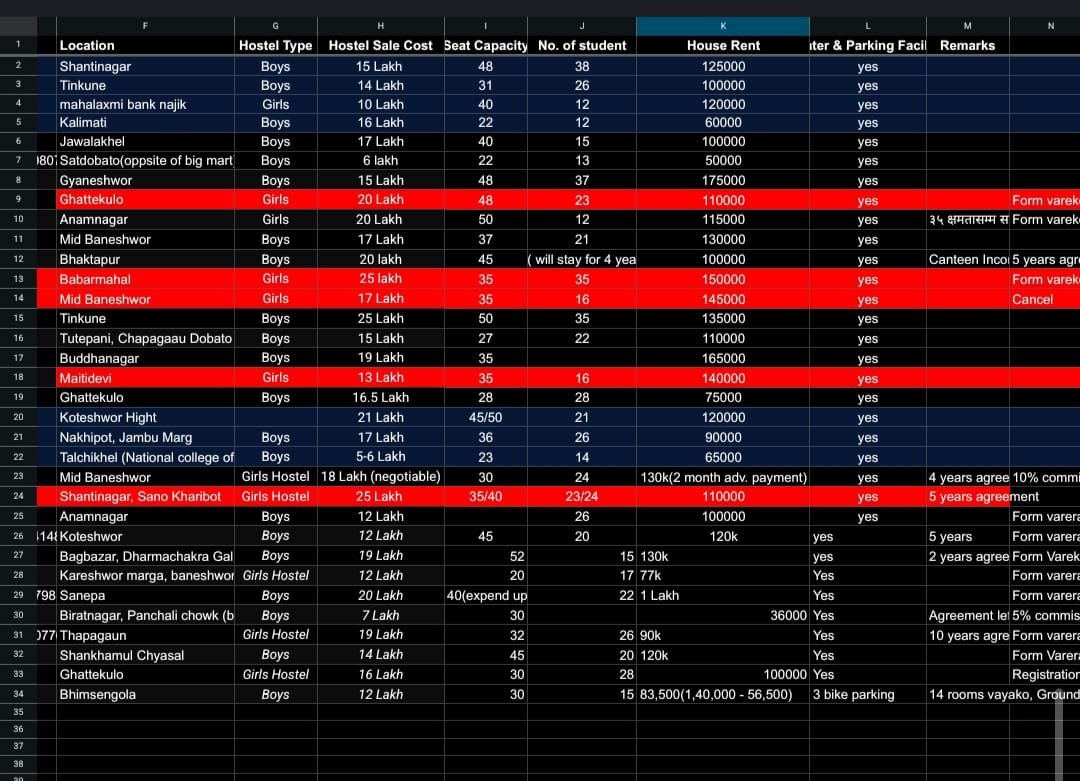
Task: Click the '3 bike parking' cell
Action: pos(868,694)
